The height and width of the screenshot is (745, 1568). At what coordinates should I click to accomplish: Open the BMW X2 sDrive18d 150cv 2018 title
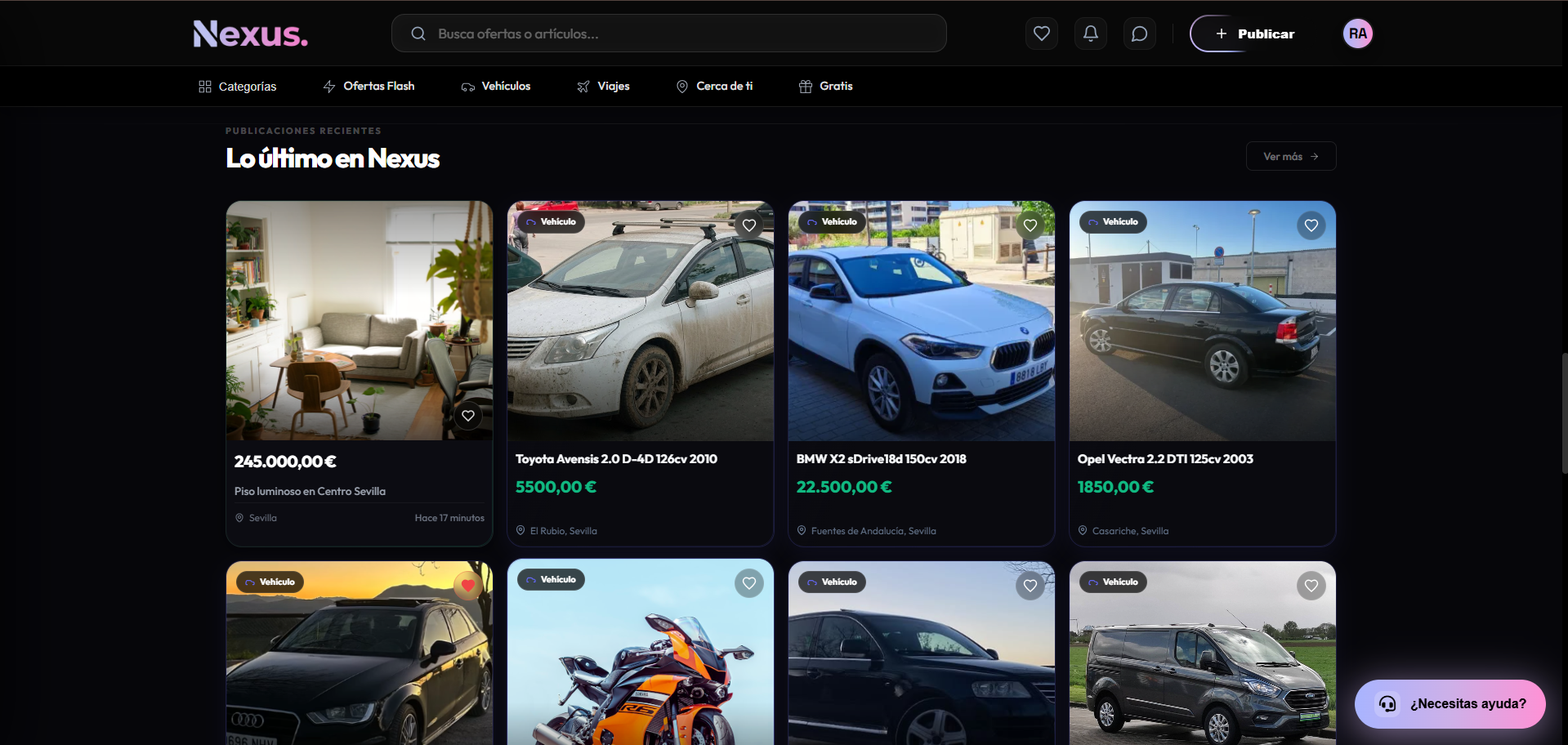882,459
